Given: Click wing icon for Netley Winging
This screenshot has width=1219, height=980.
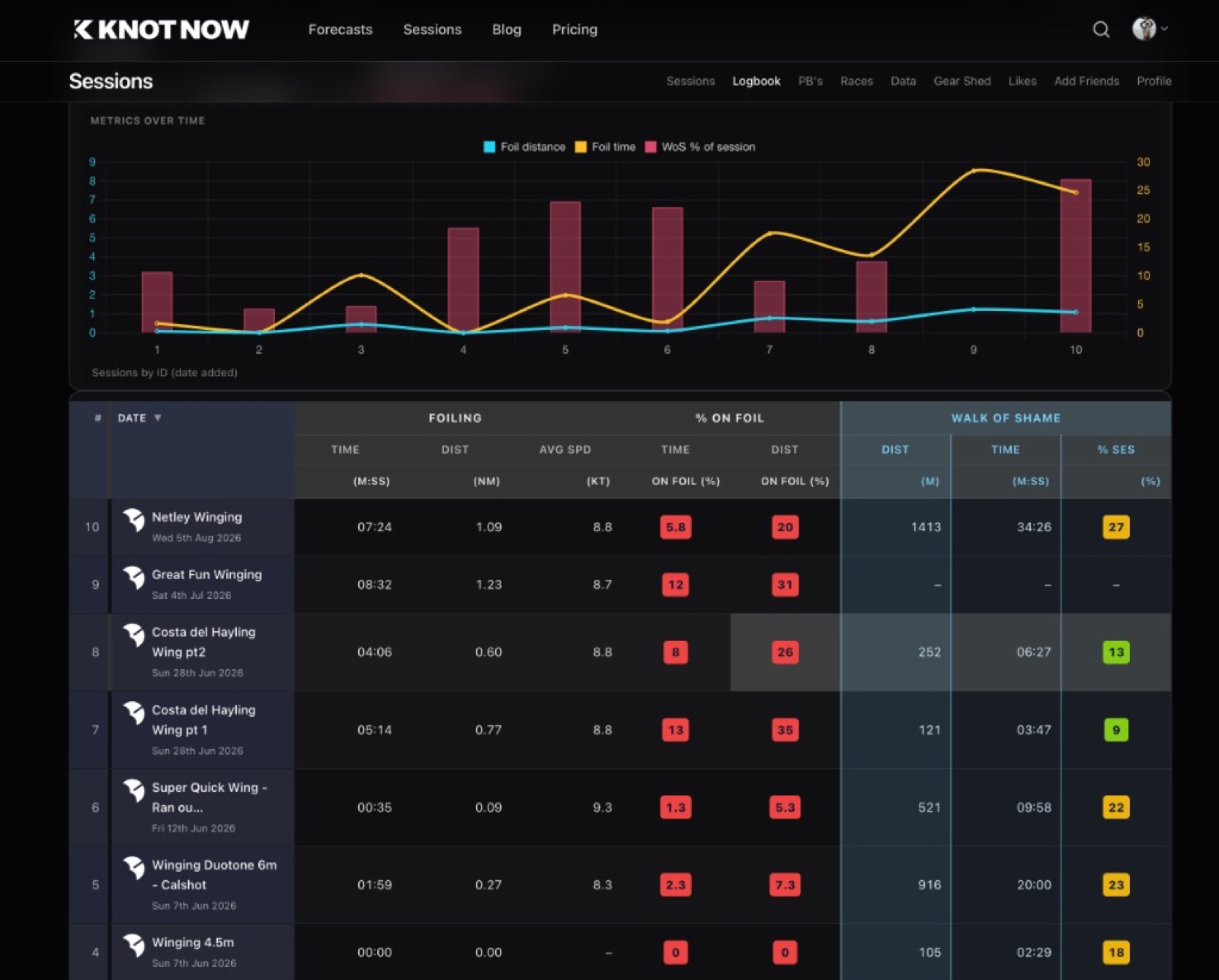Looking at the screenshot, I should (134, 520).
